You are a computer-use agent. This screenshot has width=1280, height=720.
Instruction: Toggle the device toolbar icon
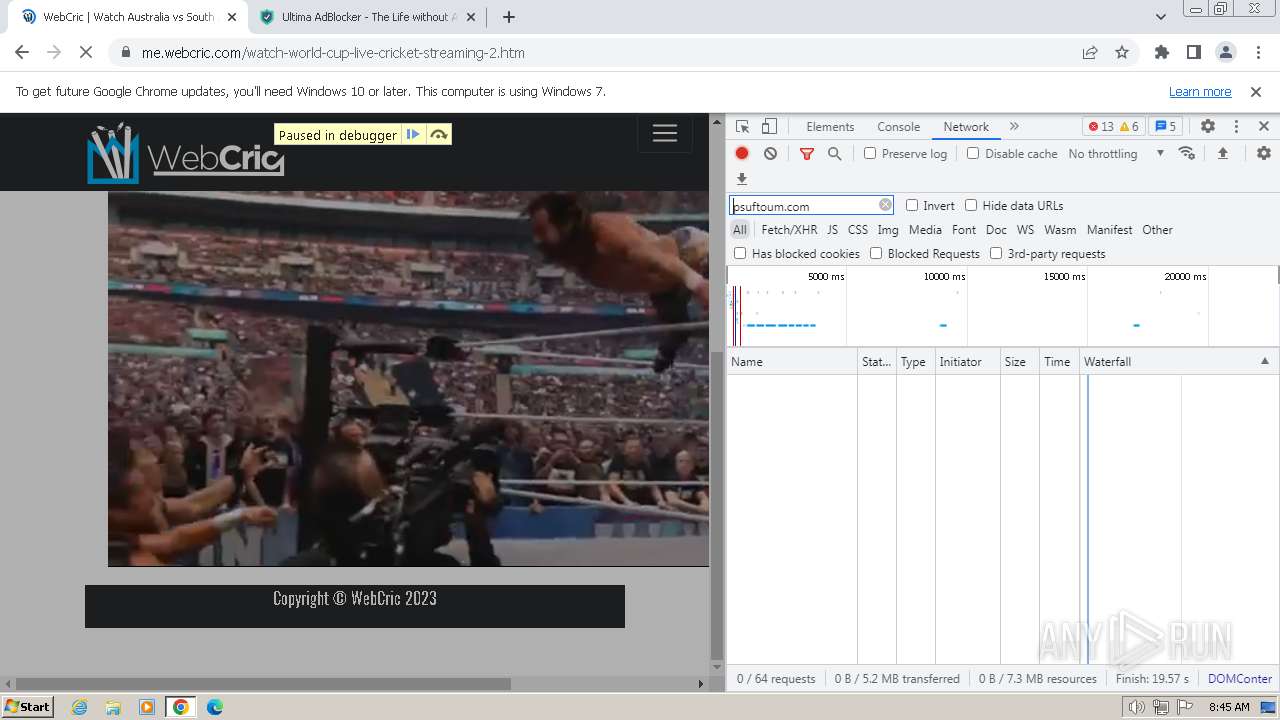[769, 126]
